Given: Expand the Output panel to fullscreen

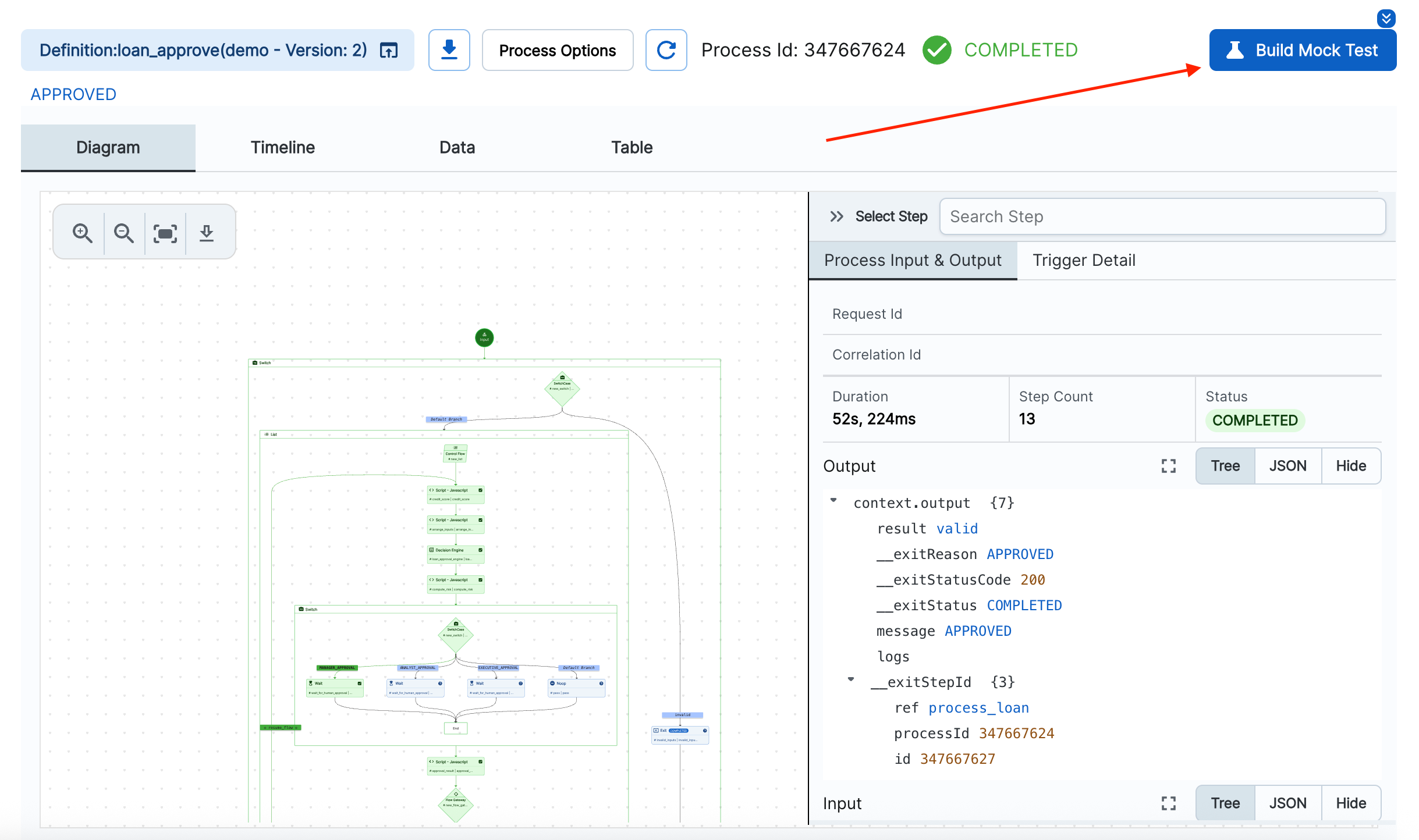Looking at the screenshot, I should click(x=1168, y=466).
